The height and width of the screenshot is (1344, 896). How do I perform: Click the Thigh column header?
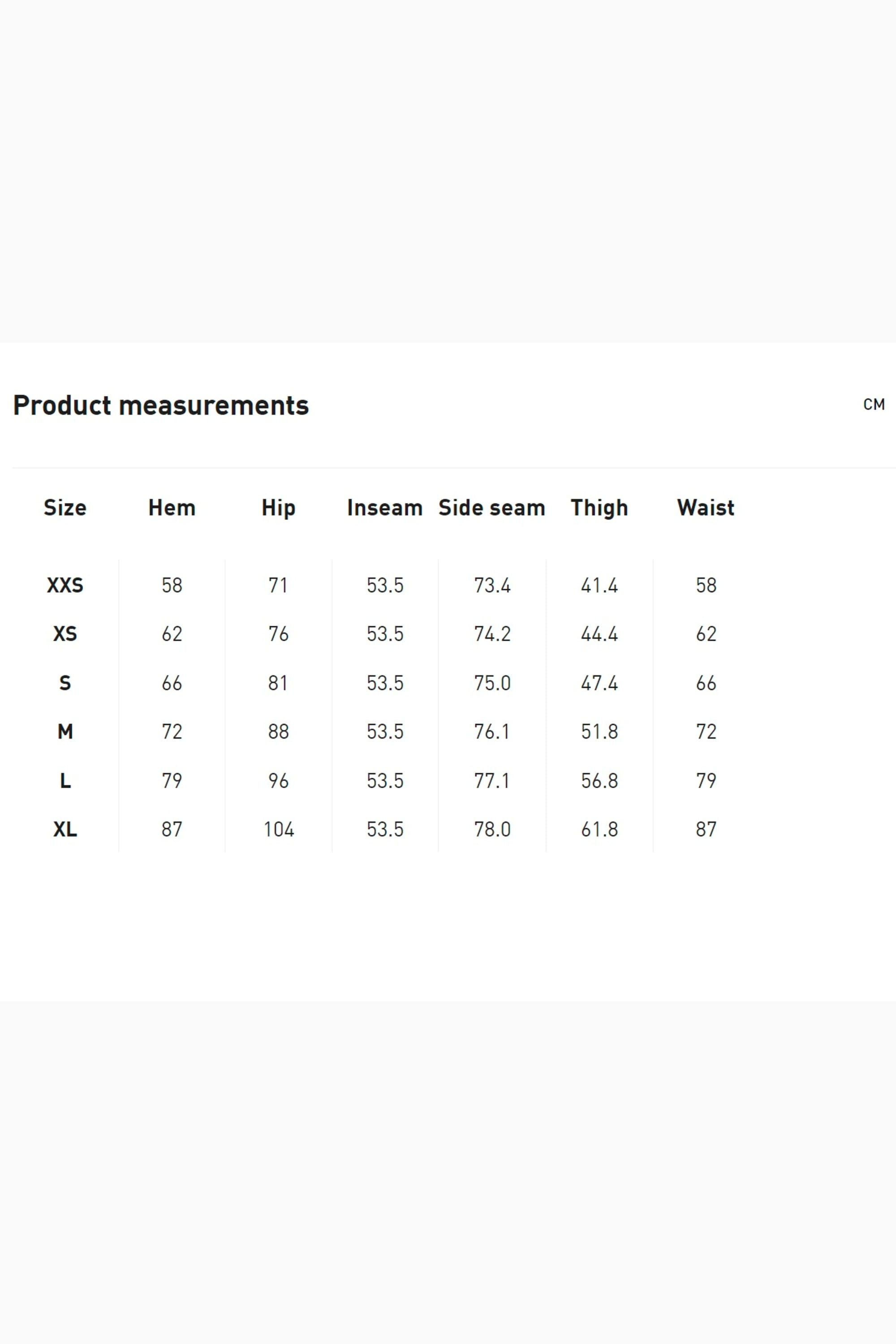pyautogui.click(x=599, y=508)
